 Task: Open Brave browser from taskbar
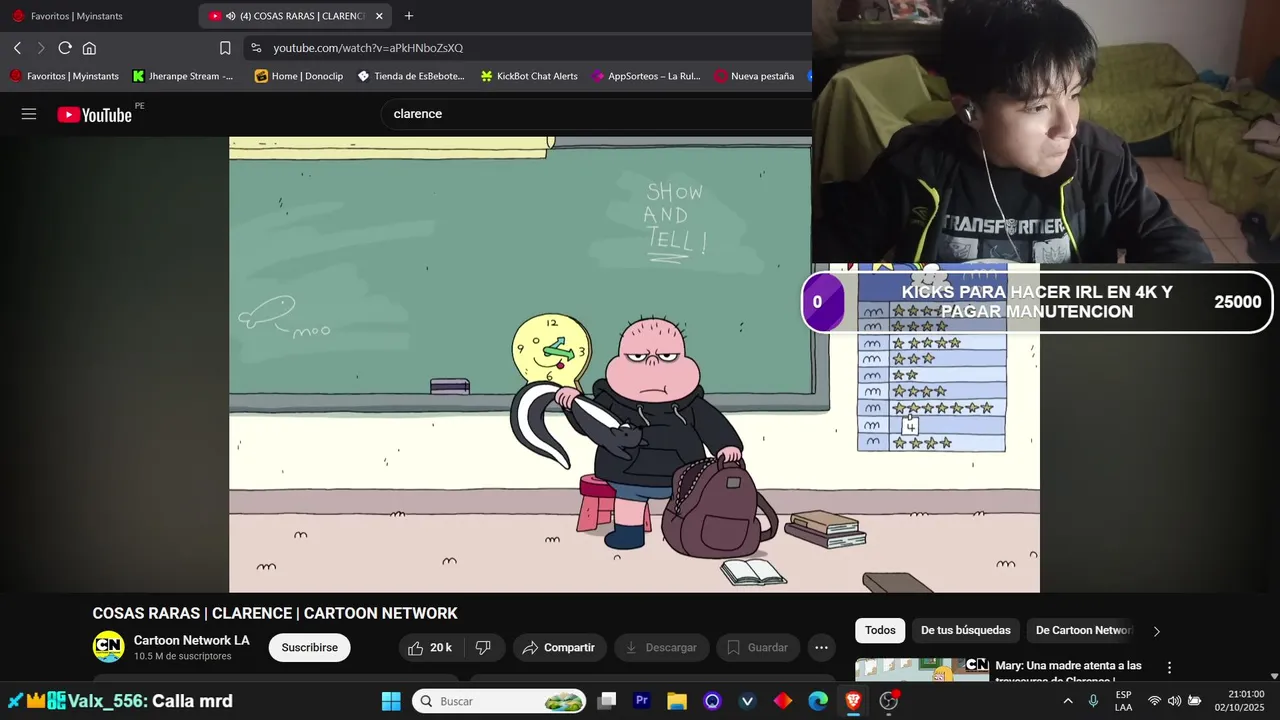pyautogui.click(x=853, y=701)
